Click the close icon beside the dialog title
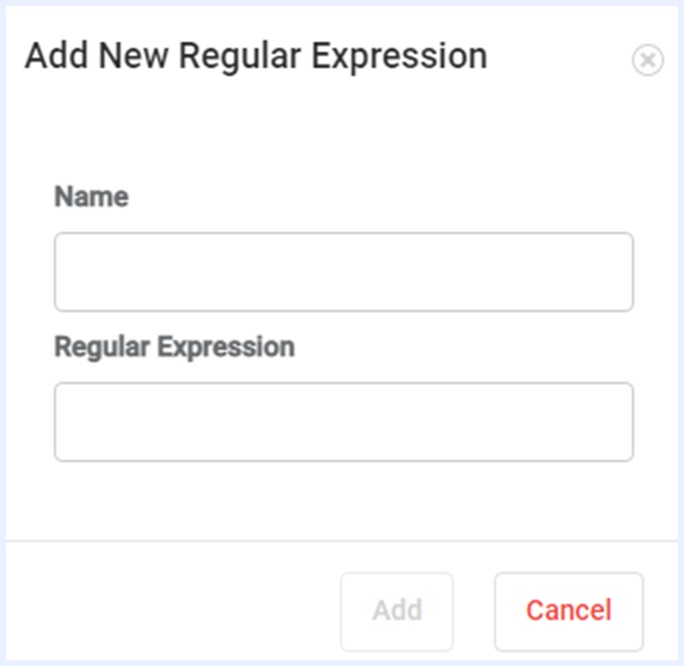This screenshot has width=684, height=666. [x=647, y=61]
